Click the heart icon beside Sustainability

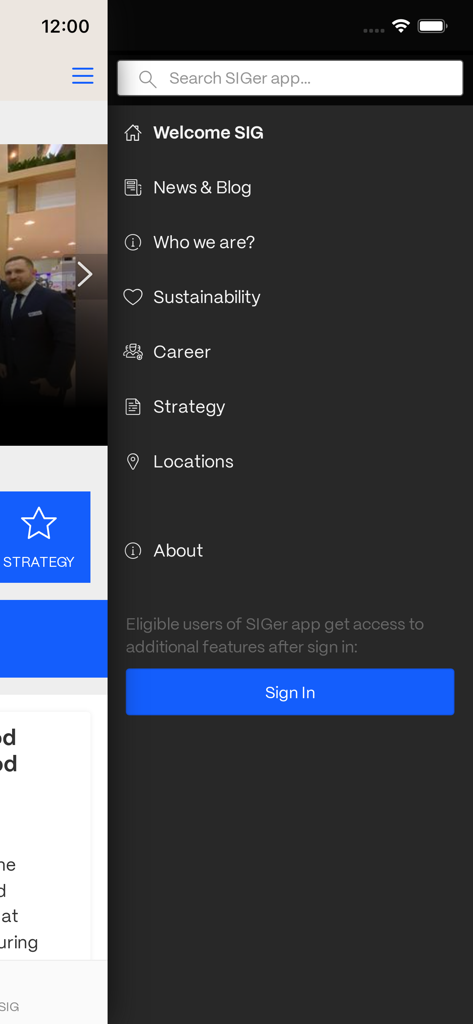point(133,298)
